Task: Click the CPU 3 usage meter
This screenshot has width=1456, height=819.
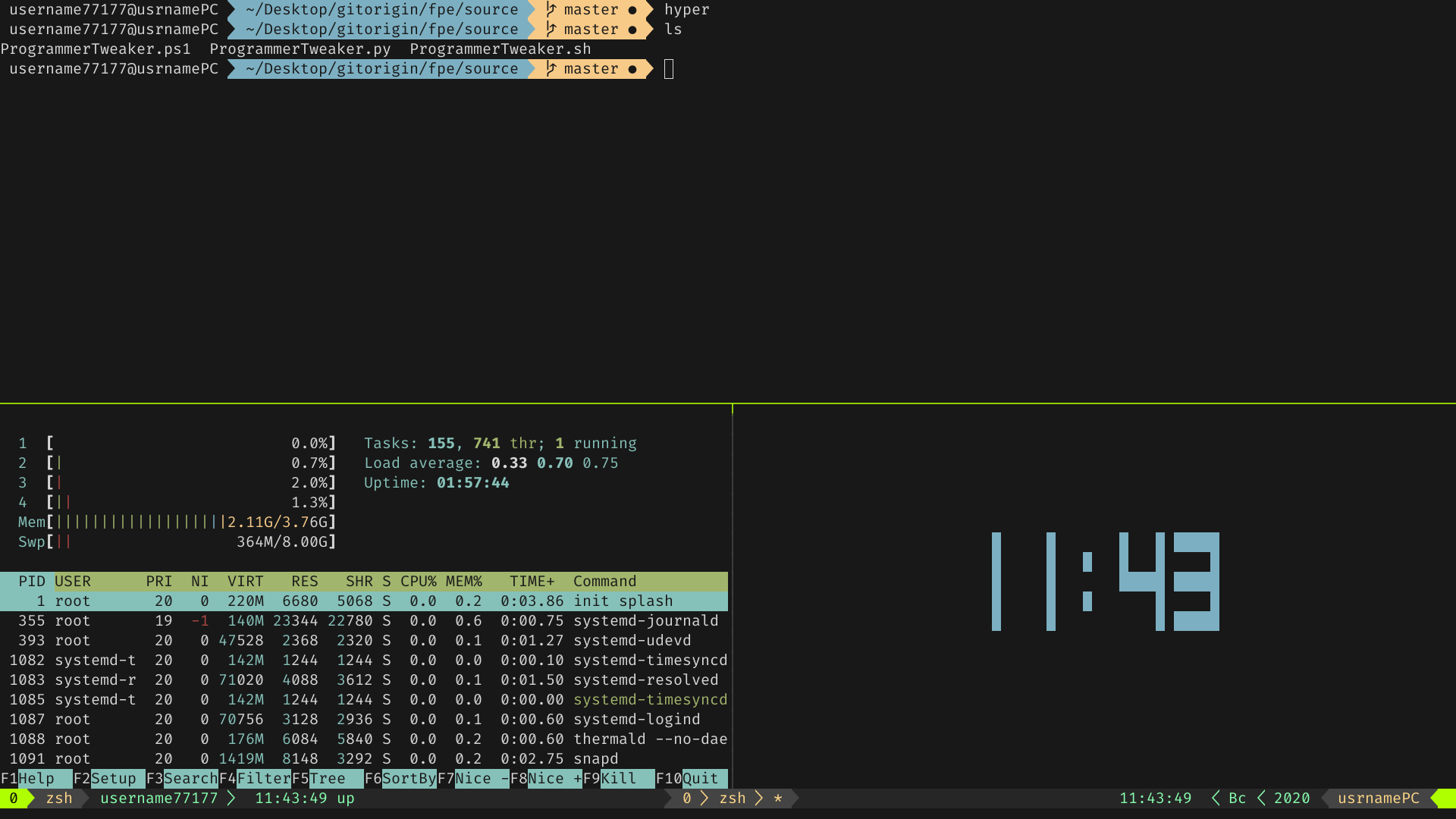Action: pos(177,483)
